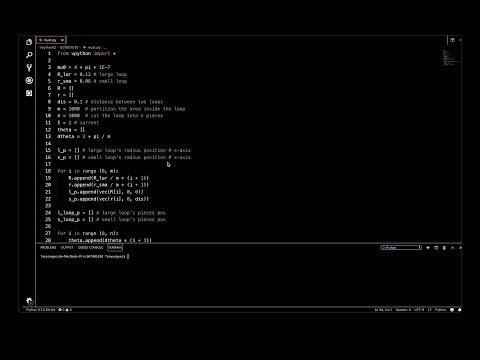The height and width of the screenshot is (360, 480).
Task: Click code line 's_p.append(vec(r[i], 0, dis))'
Action: click(109, 199)
